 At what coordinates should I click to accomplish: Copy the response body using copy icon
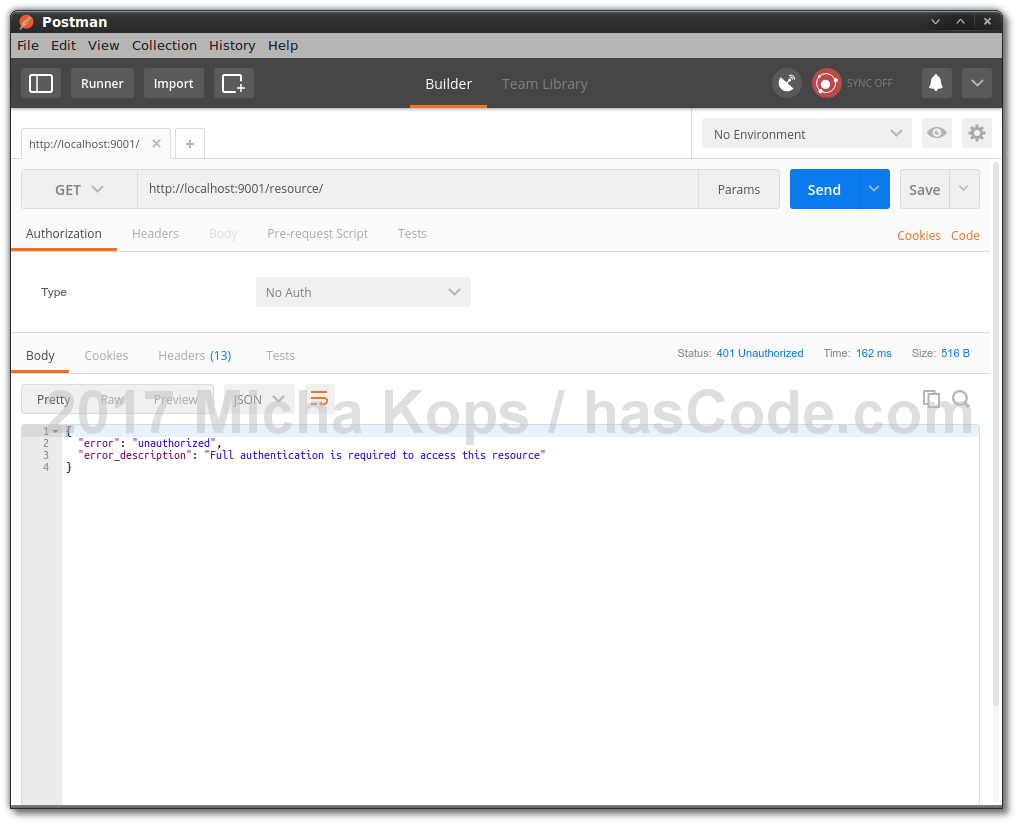point(931,398)
